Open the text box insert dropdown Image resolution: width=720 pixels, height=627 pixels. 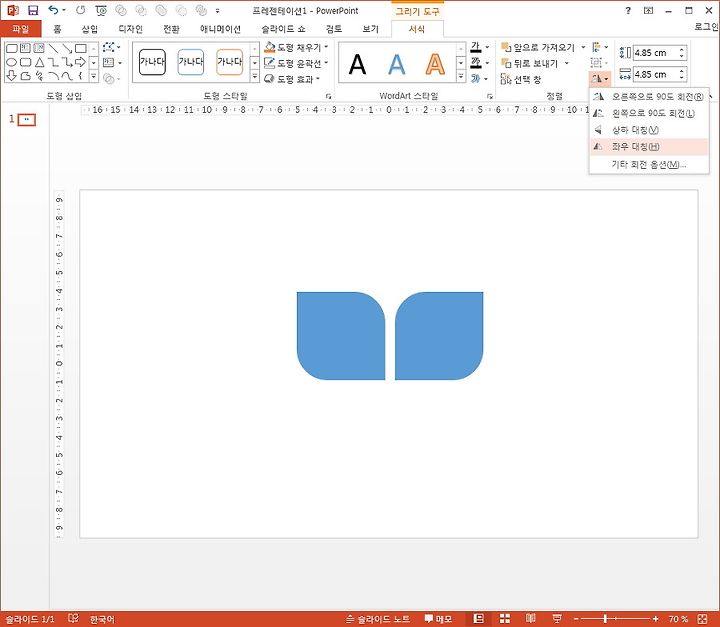click(x=112, y=62)
